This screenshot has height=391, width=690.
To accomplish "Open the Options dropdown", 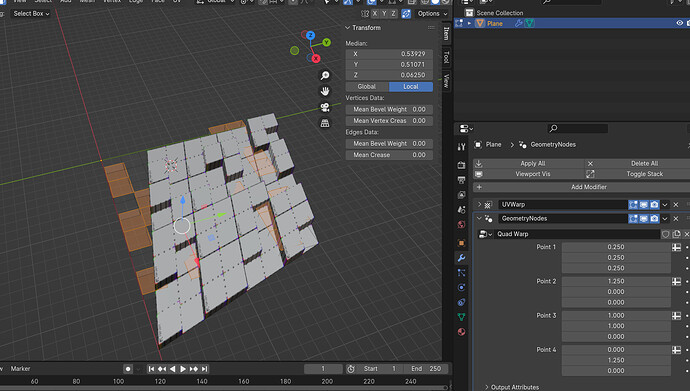I will (x=432, y=14).
